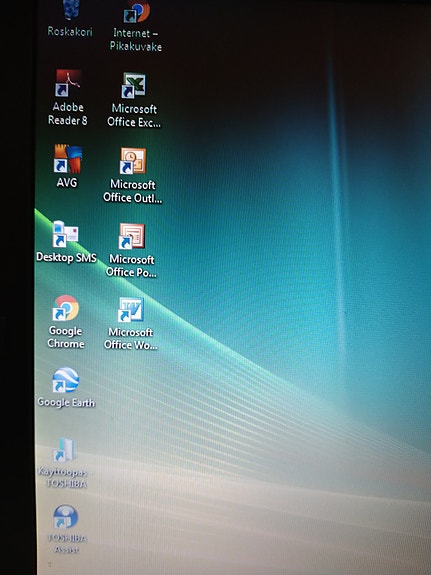This screenshot has width=431, height=575.
Task: Select the 'Desktop SMS' label text
Action: pos(66,257)
